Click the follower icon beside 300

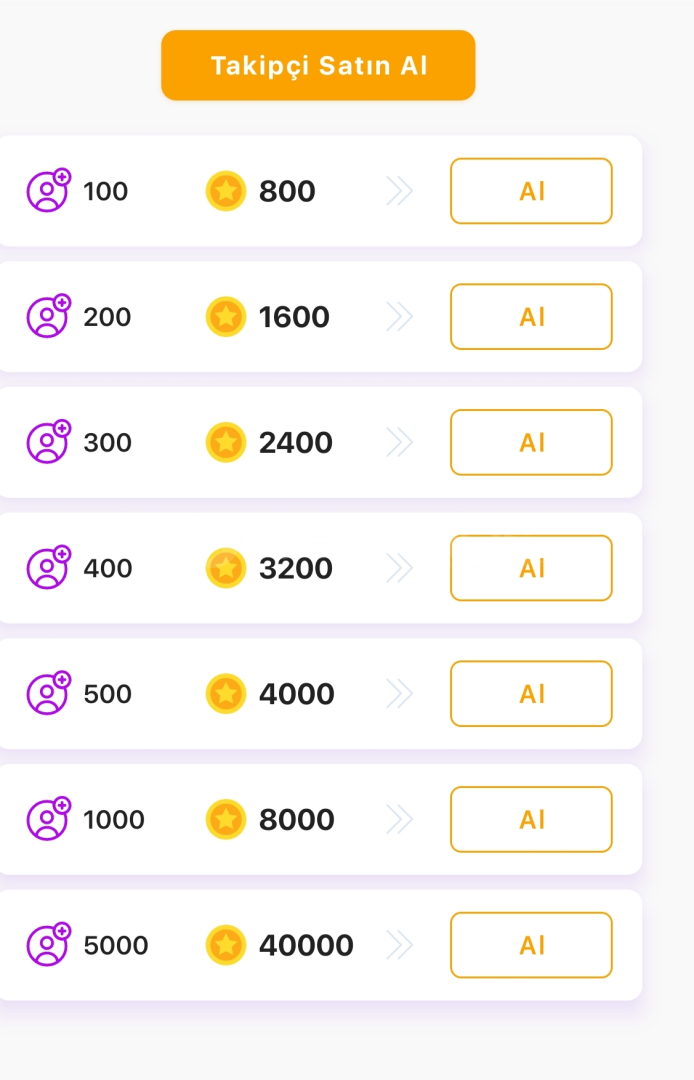coord(48,442)
